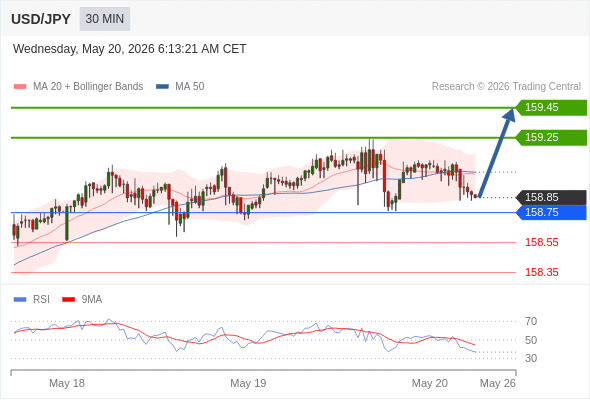The width and height of the screenshot is (590, 400).
Task: Select the 159.45 green resistance tag
Action: coord(551,108)
